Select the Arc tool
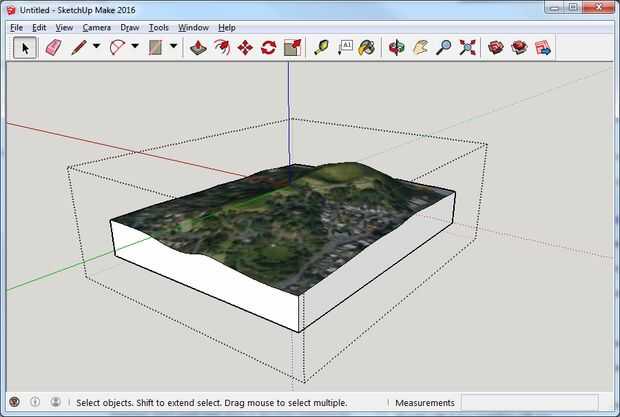Image resolution: width=620 pixels, height=417 pixels. tap(117, 48)
